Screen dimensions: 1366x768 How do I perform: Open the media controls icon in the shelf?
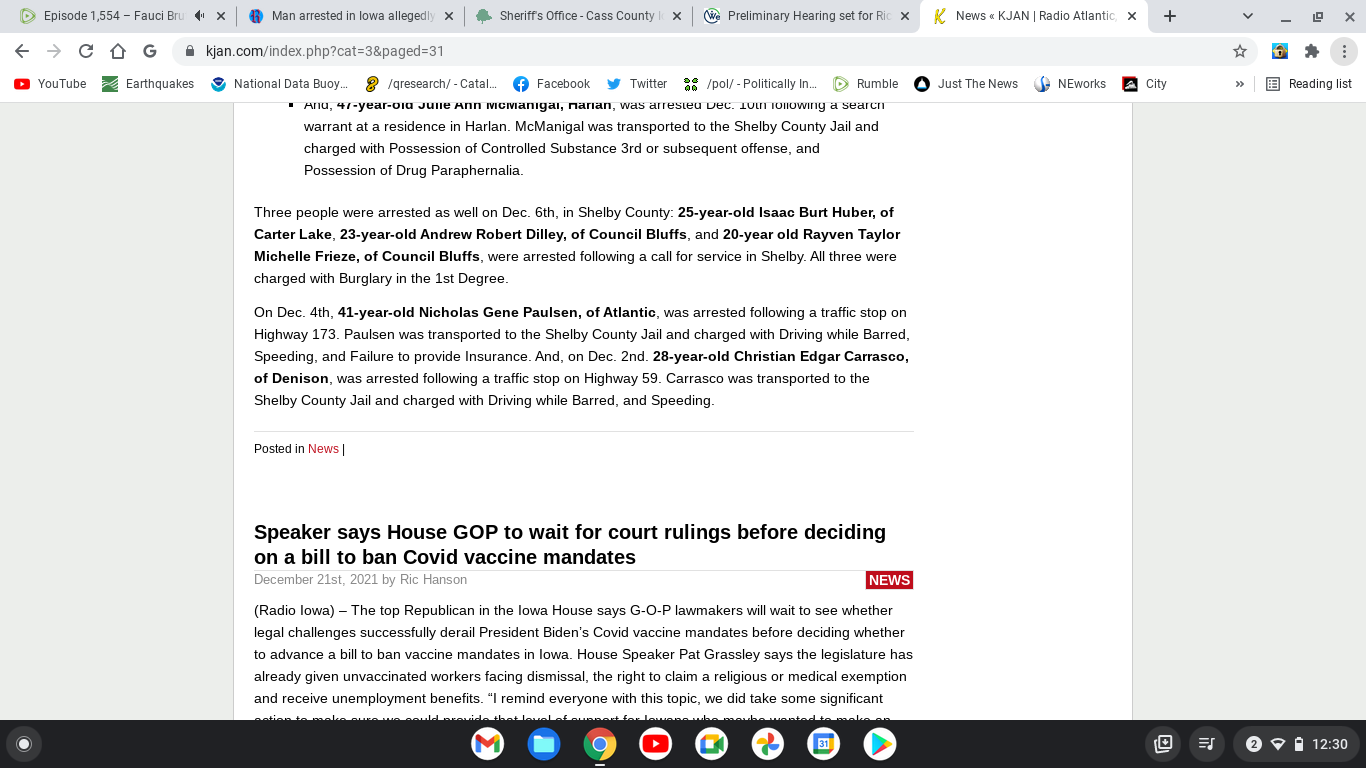coord(1206,744)
